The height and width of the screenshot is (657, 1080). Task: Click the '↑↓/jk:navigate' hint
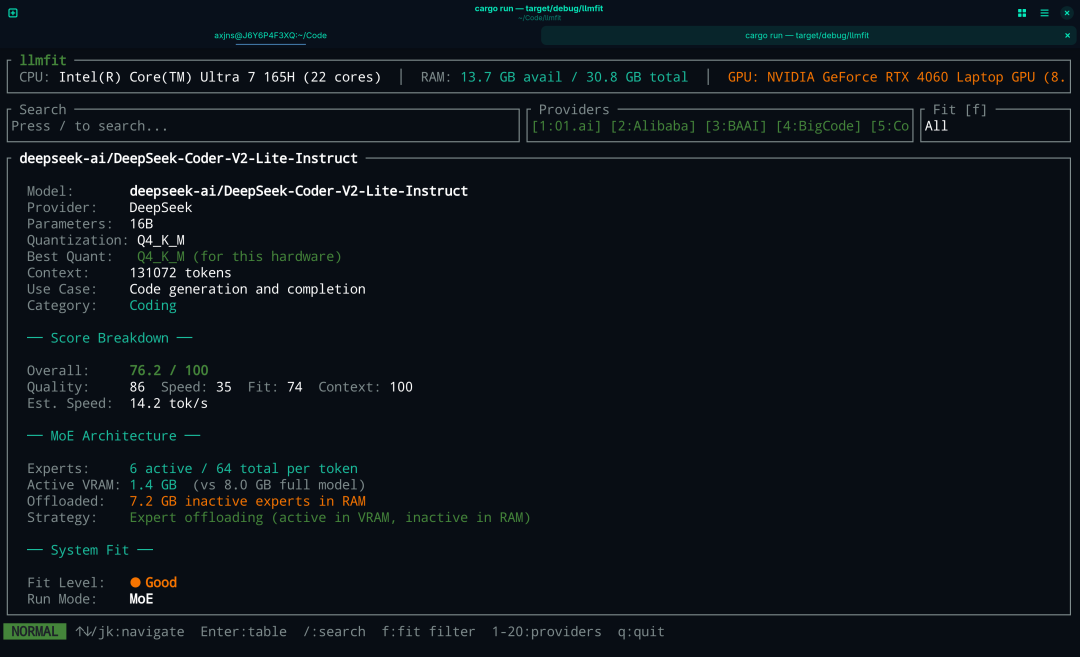point(129,632)
